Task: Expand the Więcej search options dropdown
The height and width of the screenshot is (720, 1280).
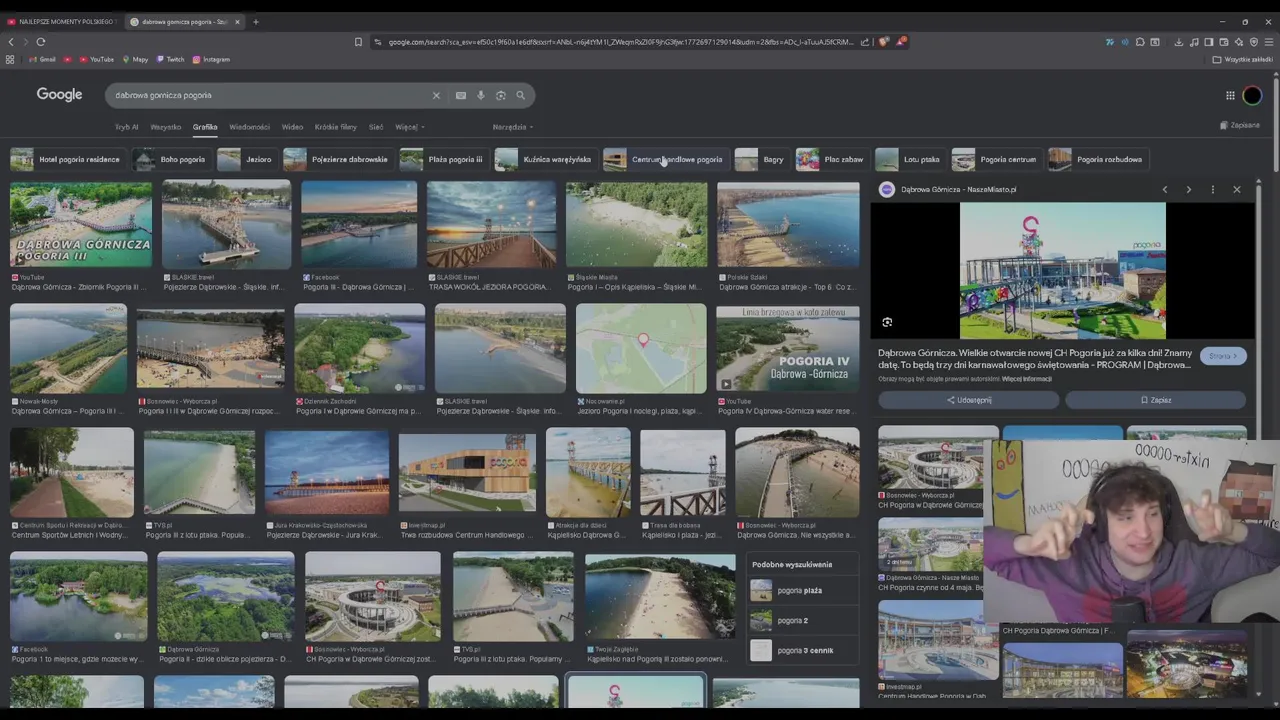Action: tap(409, 127)
